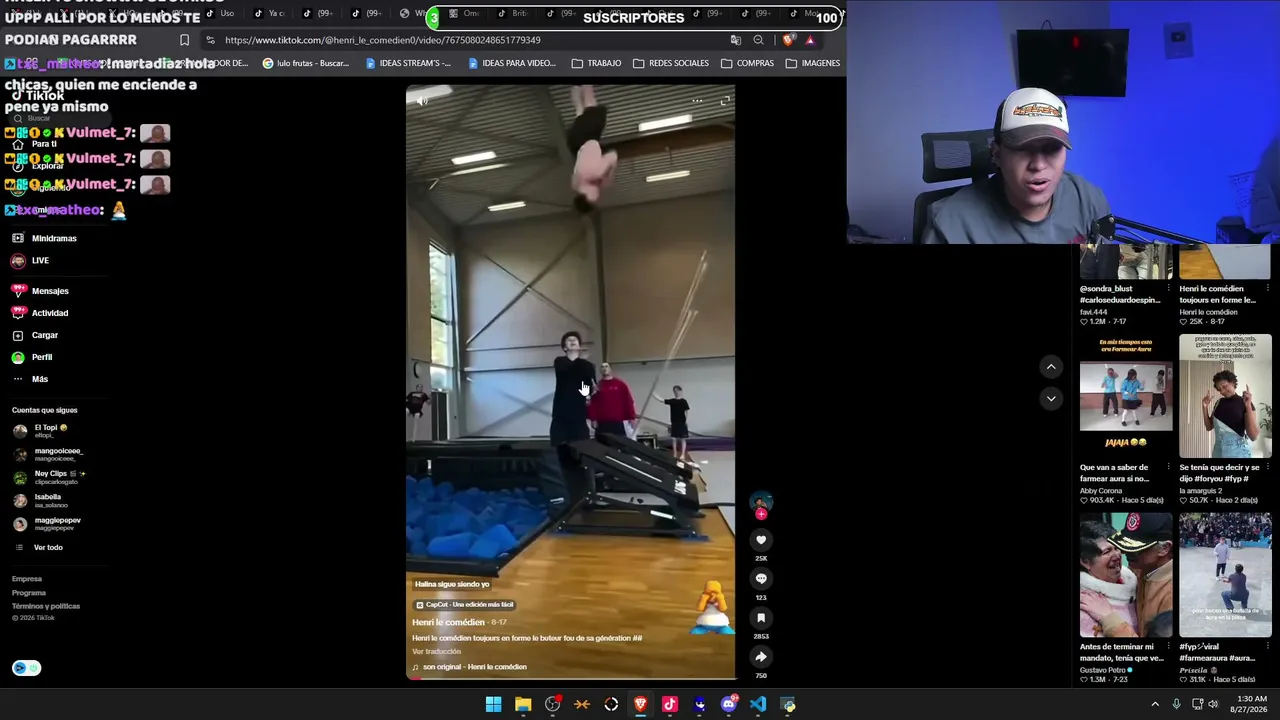
Task: Open comments with 123 count
Action: pyautogui.click(x=761, y=579)
